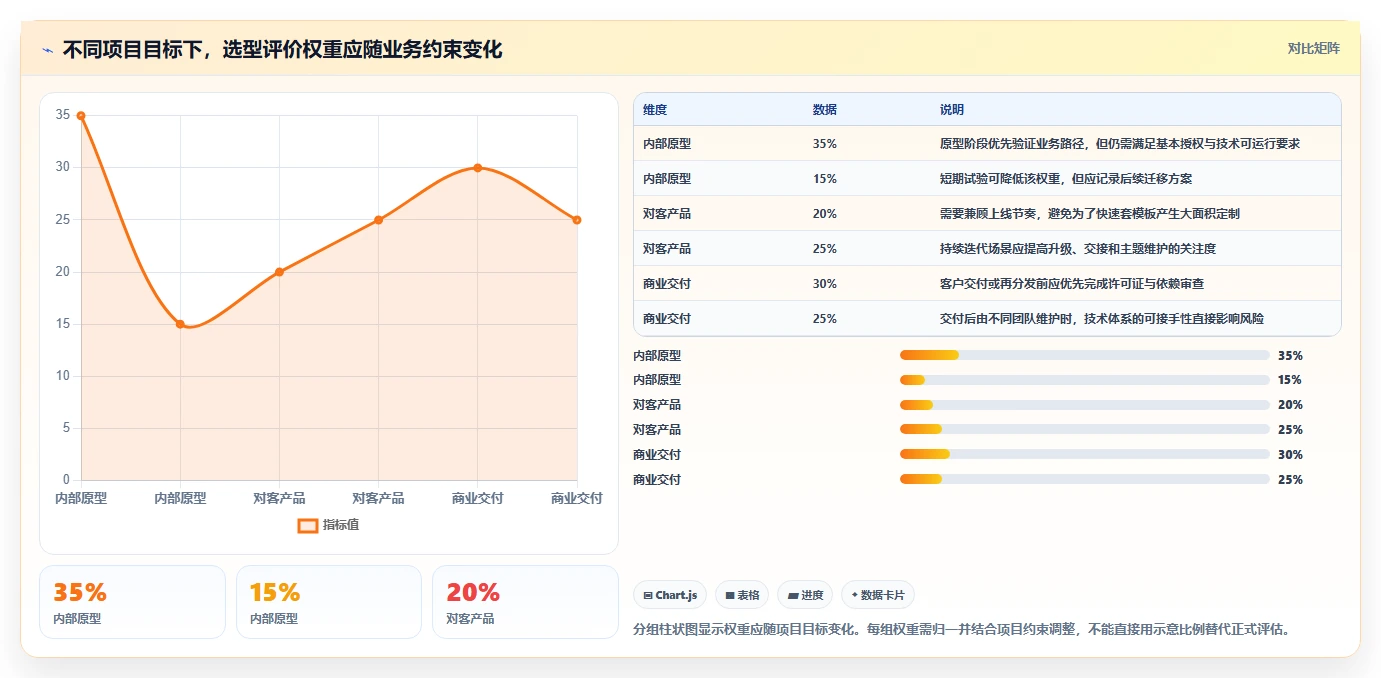Click the 商业交付 progress bar showing 25%

1085,480
